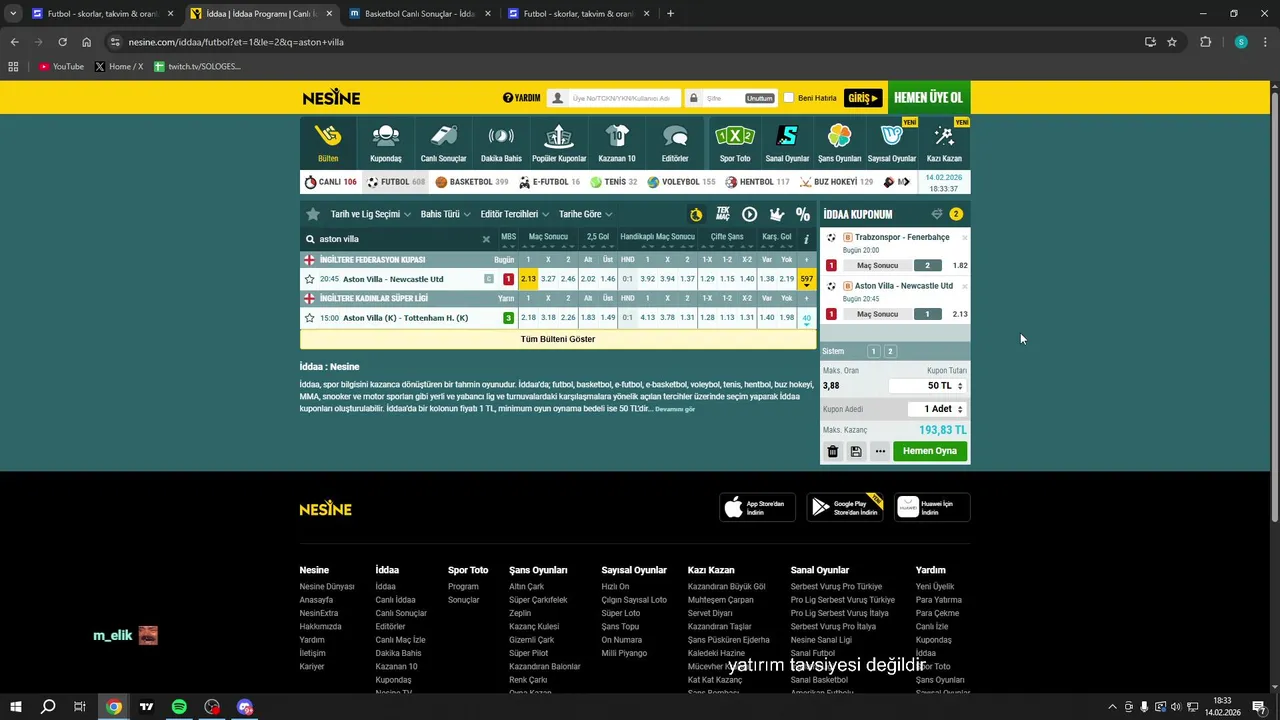Click the favorites star in filter bar
Viewport: 1280px width, 720px height.
pos(313,214)
